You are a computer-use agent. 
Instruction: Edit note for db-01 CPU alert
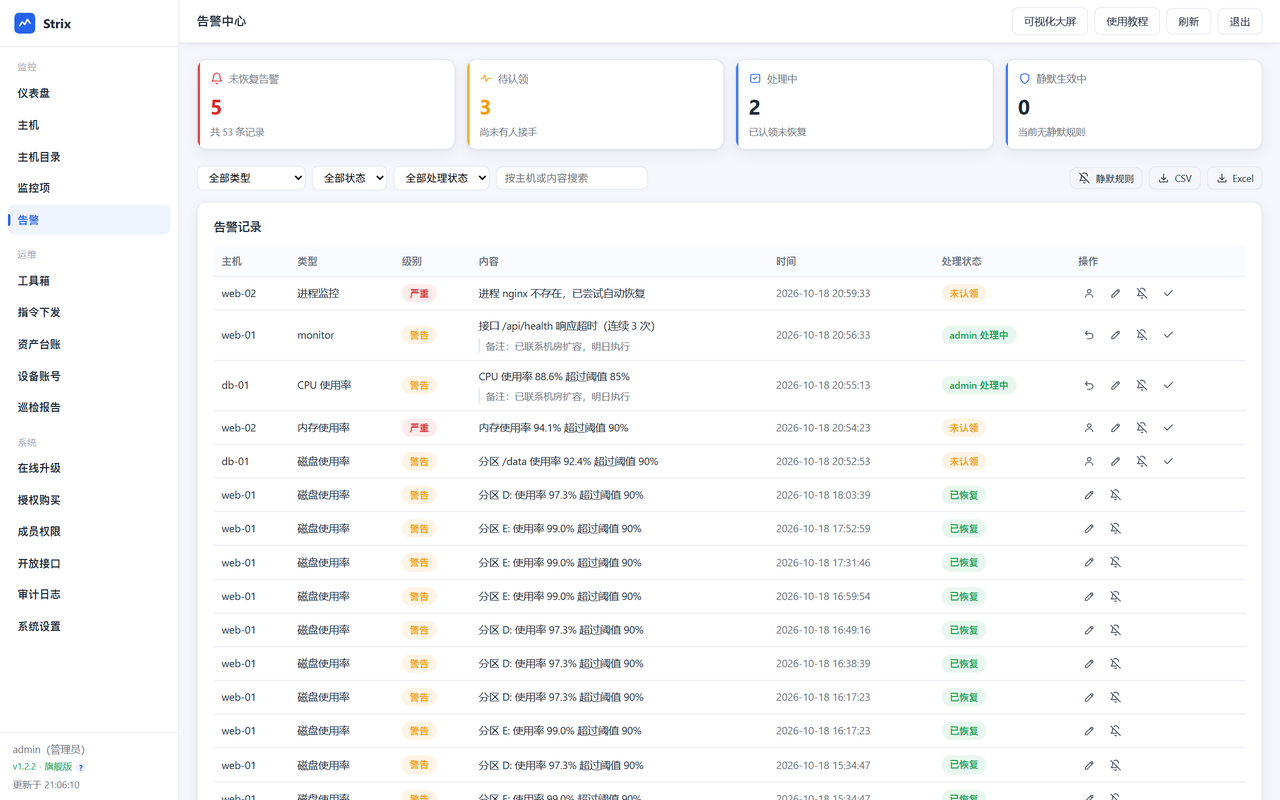[1115, 385]
